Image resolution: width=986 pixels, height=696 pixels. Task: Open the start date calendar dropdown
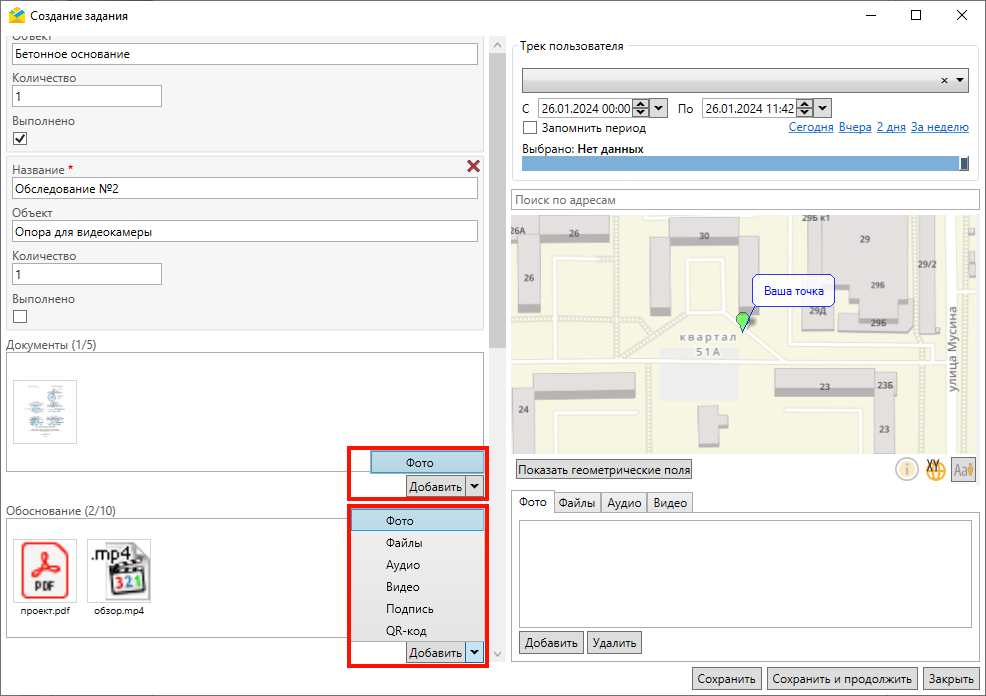(659, 108)
